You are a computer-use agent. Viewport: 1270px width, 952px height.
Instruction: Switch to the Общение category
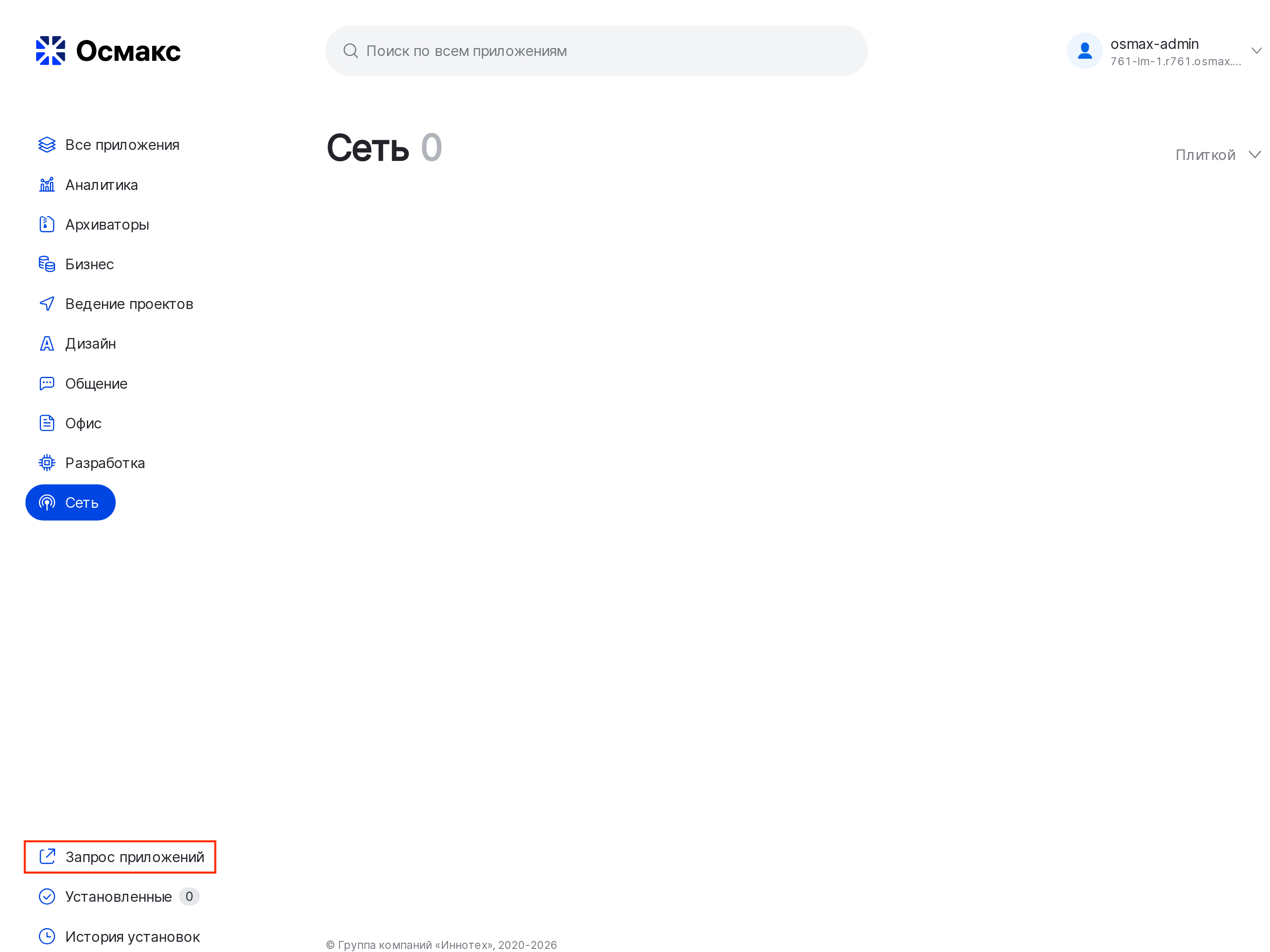coord(83,383)
